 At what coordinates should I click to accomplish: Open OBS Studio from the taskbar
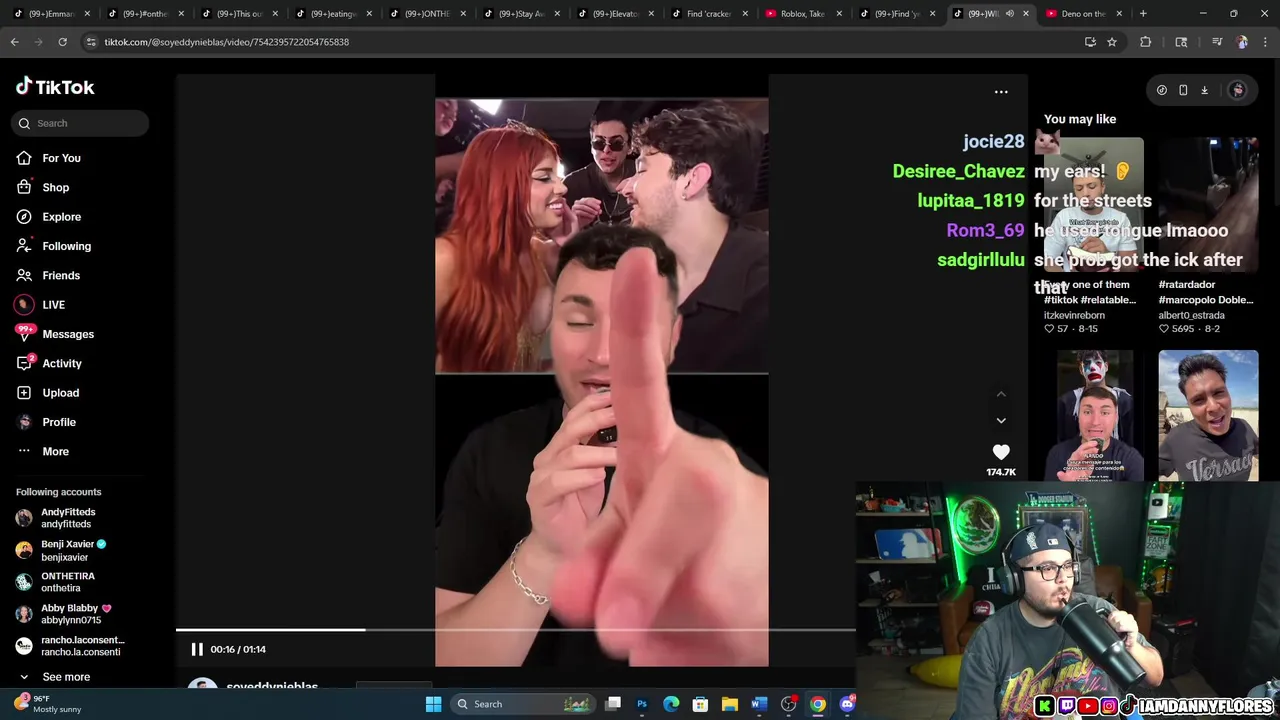pyautogui.click(x=788, y=704)
